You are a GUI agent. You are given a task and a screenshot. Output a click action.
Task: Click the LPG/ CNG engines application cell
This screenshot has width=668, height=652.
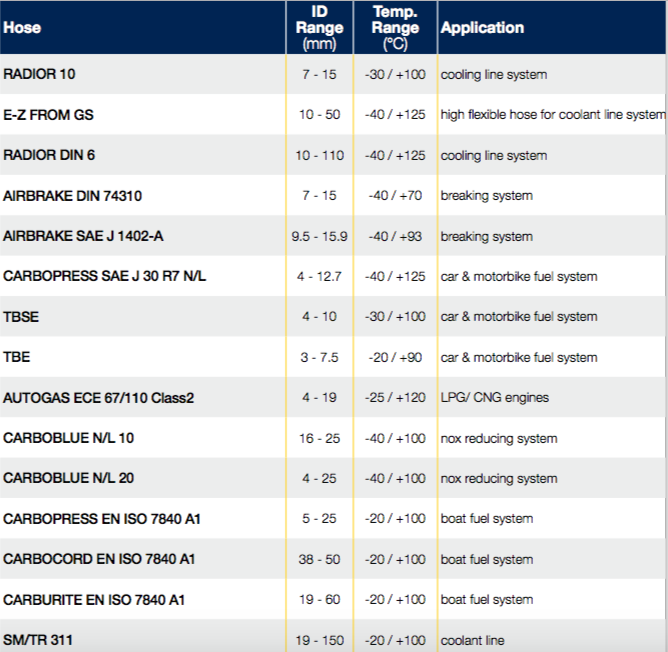pyautogui.click(x=494, y=398)
